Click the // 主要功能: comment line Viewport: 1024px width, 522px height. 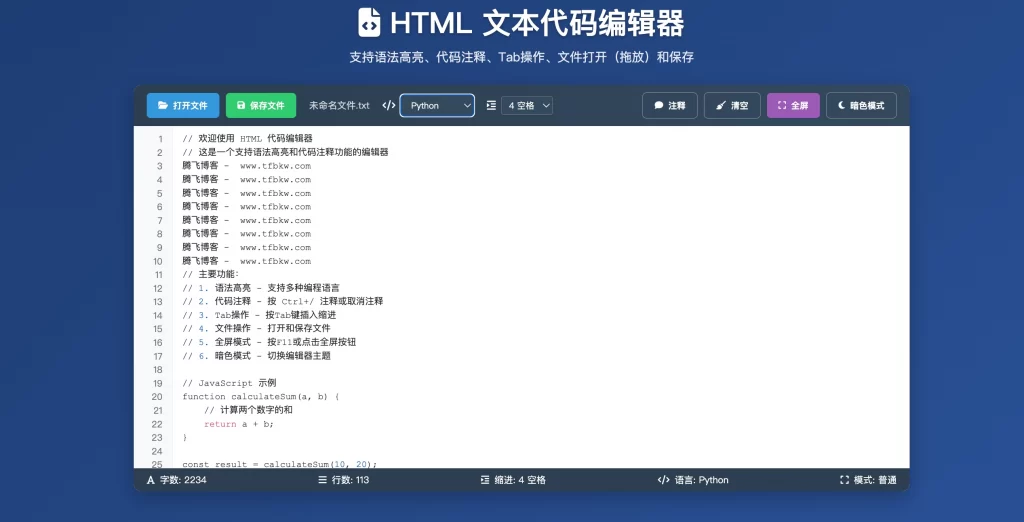[211, 274]
